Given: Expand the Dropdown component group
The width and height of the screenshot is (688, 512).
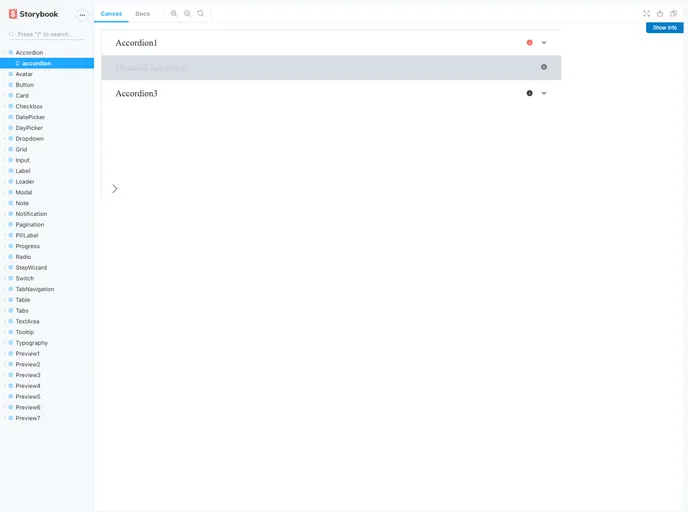Looking at the screenshot, I should point(29,139).
